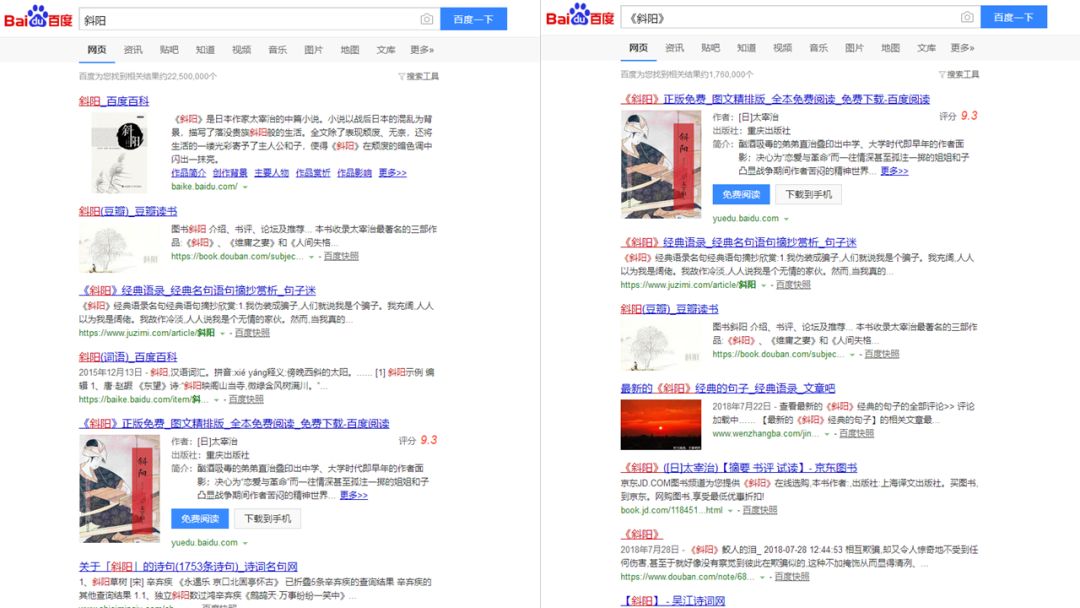Select 知道 tab in left window
This screenshot has height=608, width=1080.
205,50
